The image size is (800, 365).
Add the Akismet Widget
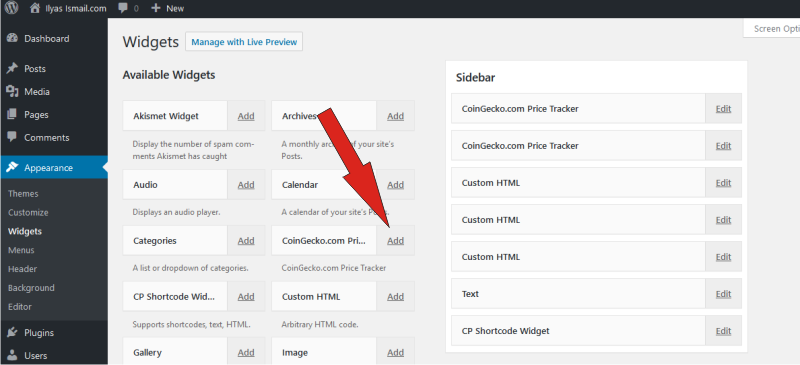pos(246,116)
